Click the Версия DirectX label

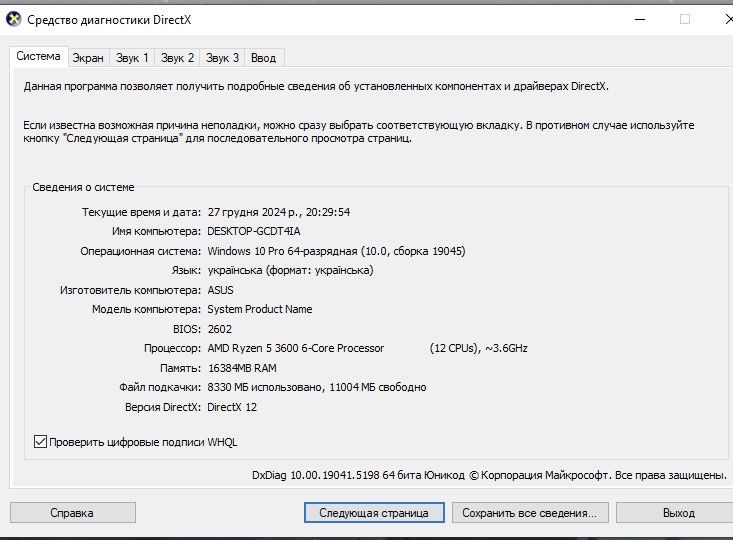point(163,407)
